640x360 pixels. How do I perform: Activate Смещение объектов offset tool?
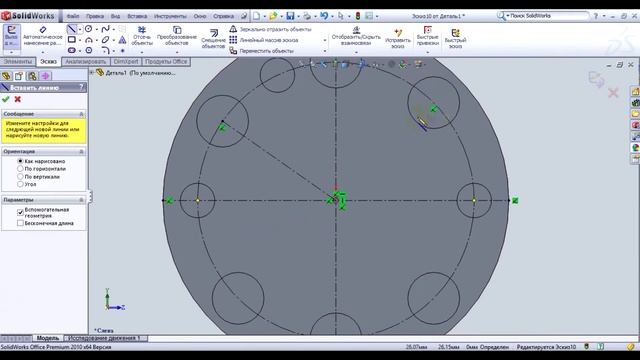point(213,39)
